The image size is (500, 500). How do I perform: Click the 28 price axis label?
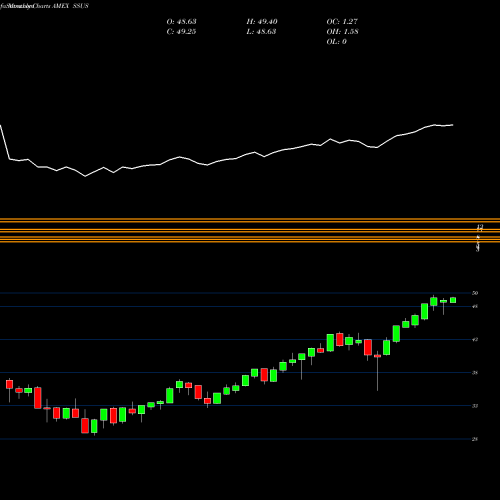tap(475, 439)
